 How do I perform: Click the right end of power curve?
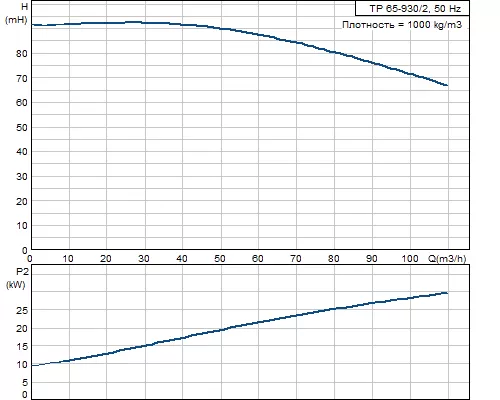(447, 293)
